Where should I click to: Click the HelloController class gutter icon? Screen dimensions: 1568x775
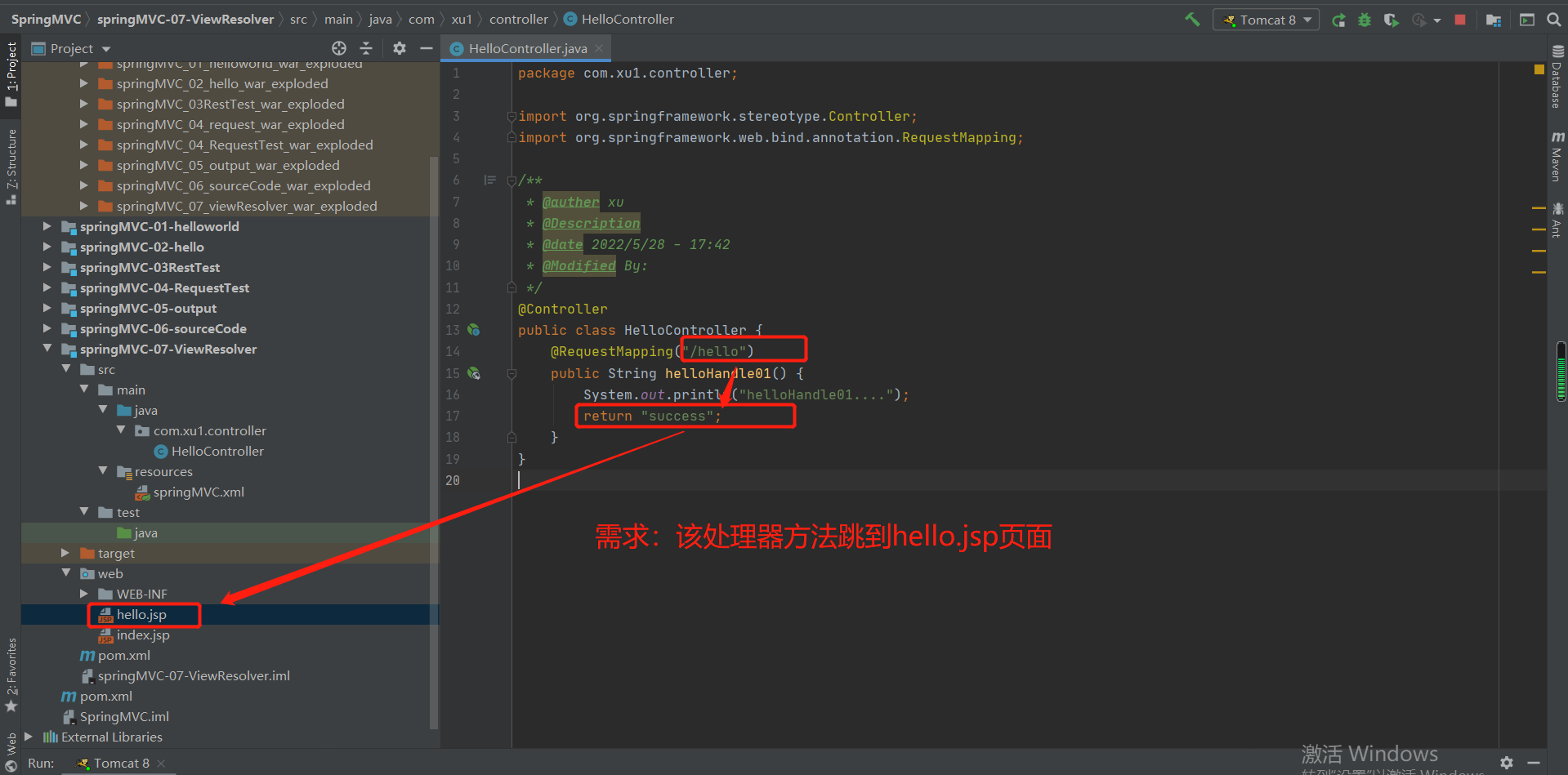[x=473, y=330]
